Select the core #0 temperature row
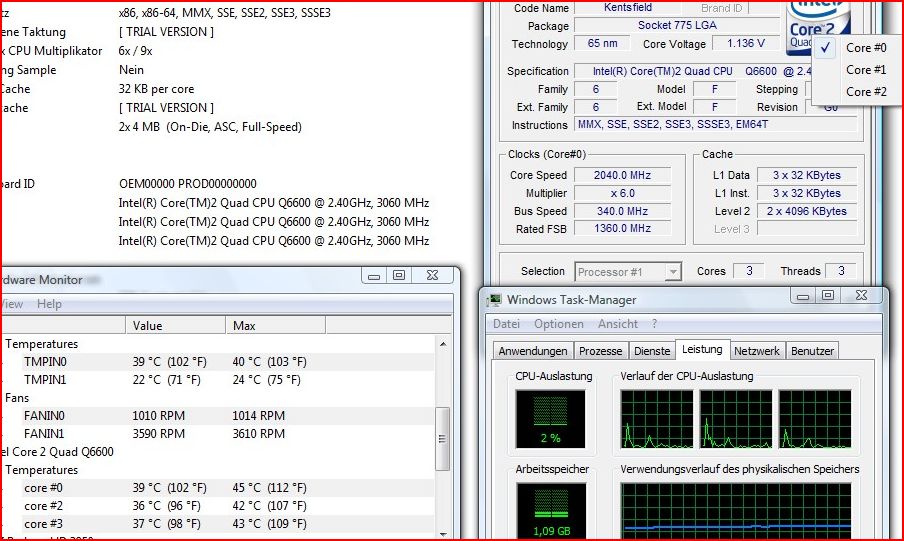 [219, 487]
